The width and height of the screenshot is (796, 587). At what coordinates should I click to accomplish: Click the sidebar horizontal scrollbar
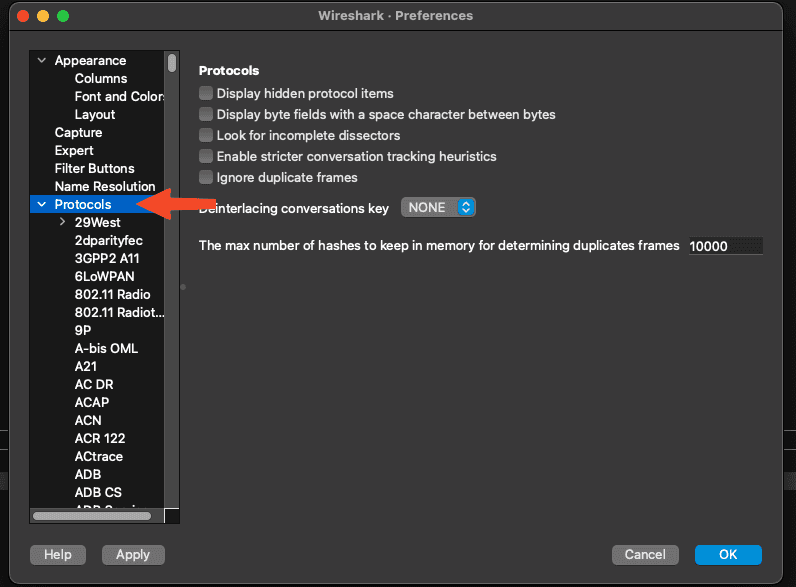[92, 516]
